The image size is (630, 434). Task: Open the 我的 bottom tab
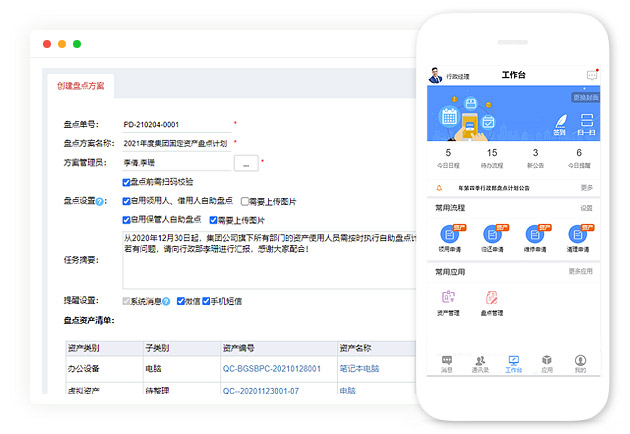coord(580,364)
